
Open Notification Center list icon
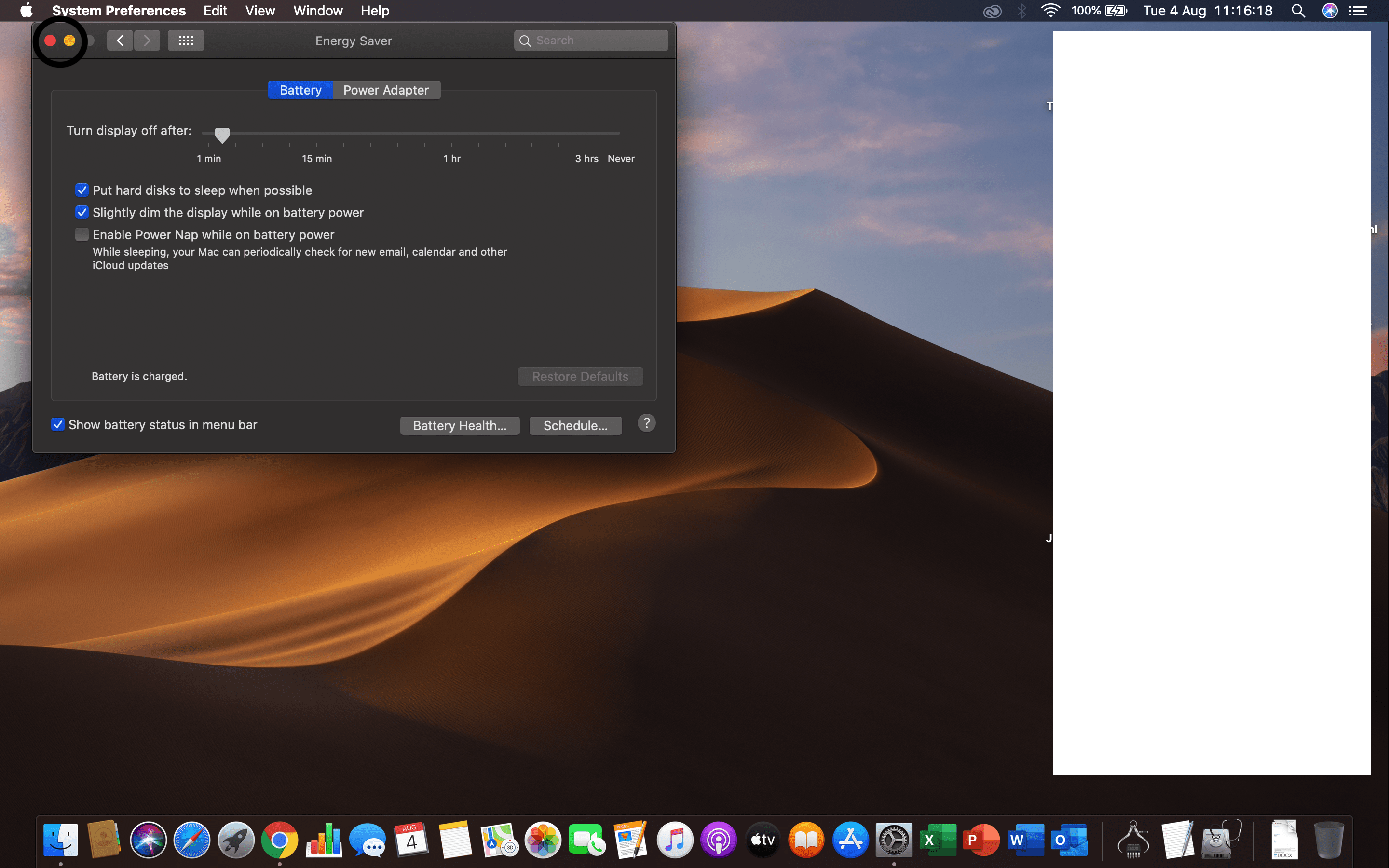(x=1358, y=11)
